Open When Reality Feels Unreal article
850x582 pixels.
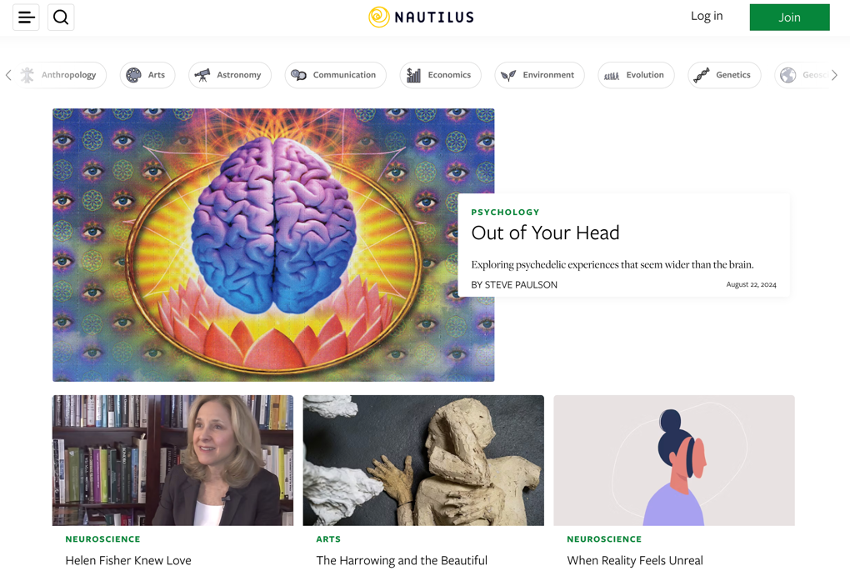(635, 560)
